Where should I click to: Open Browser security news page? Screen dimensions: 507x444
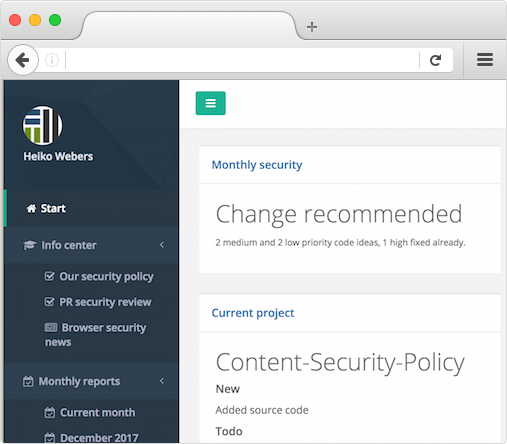(x=95, y=335)
